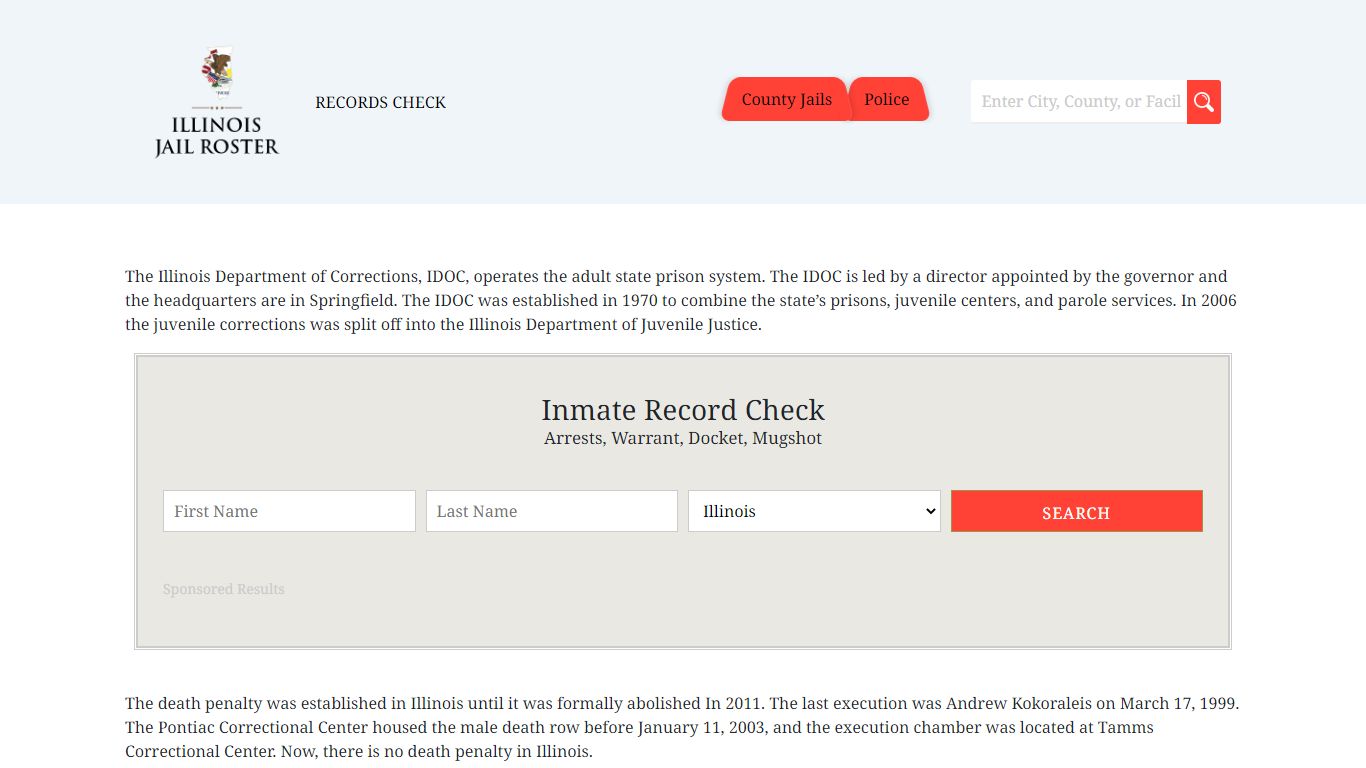Screen dimensions: 1366x768
Task: Expand the Illinois state dropdown
Action: pyautogui.click(x=814, y=511)
